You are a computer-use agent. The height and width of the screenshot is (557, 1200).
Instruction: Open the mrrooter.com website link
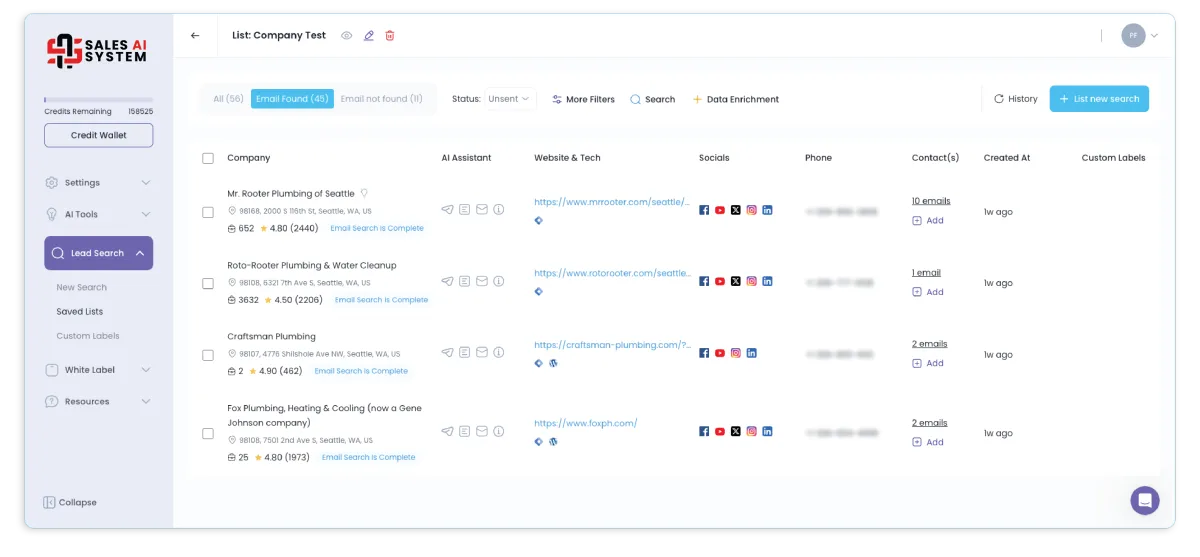[612, 201]
